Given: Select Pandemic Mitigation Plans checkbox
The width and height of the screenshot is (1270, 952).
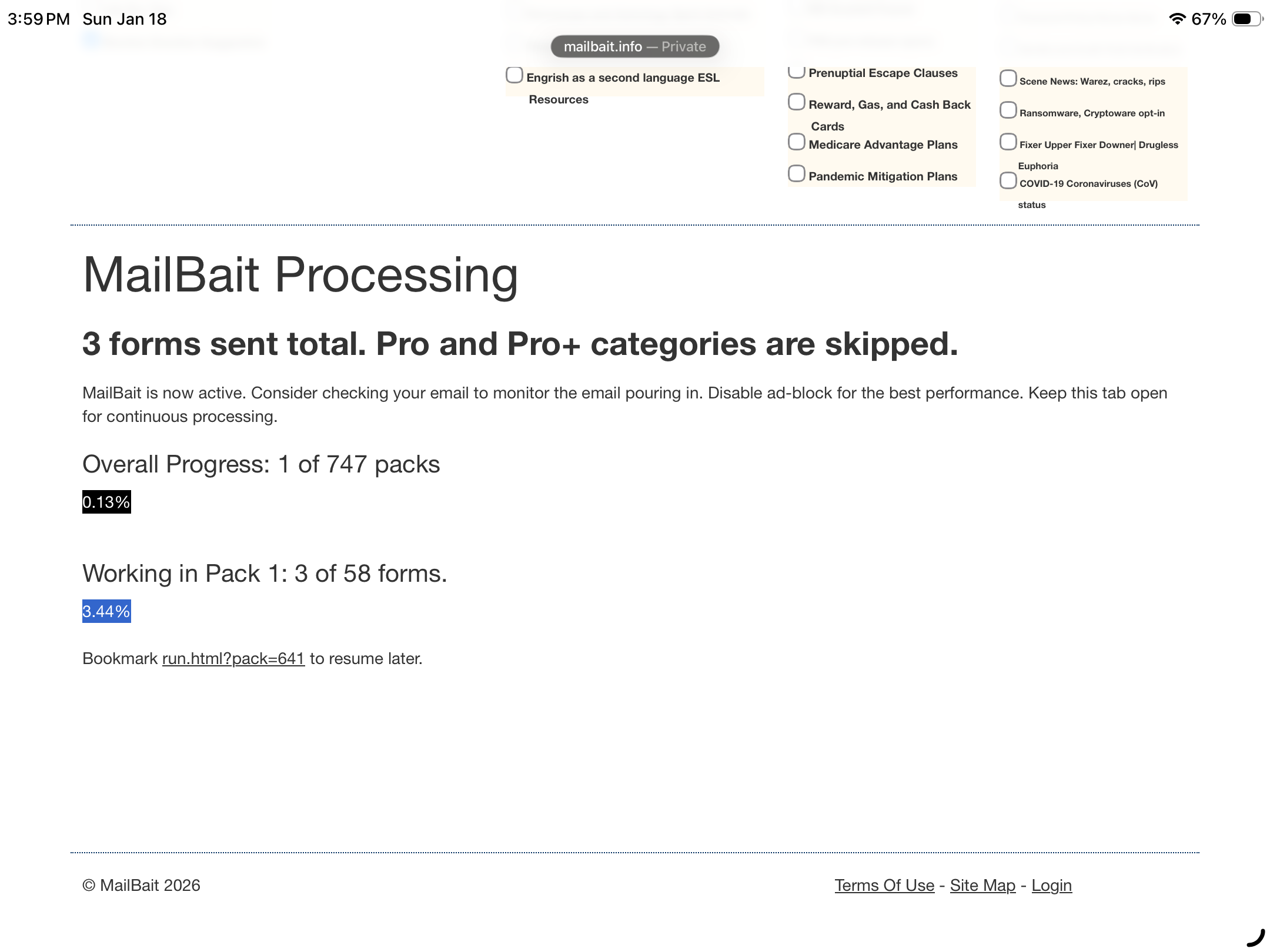Looking at the screenshot, I should point(797,174).
